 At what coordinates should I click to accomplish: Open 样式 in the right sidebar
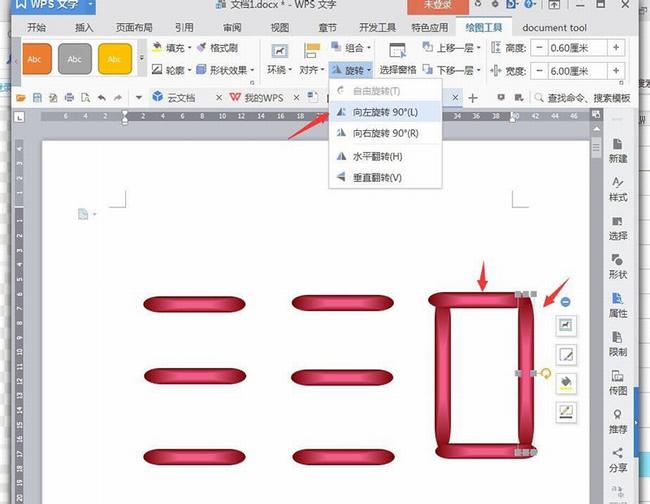[617, 189]
